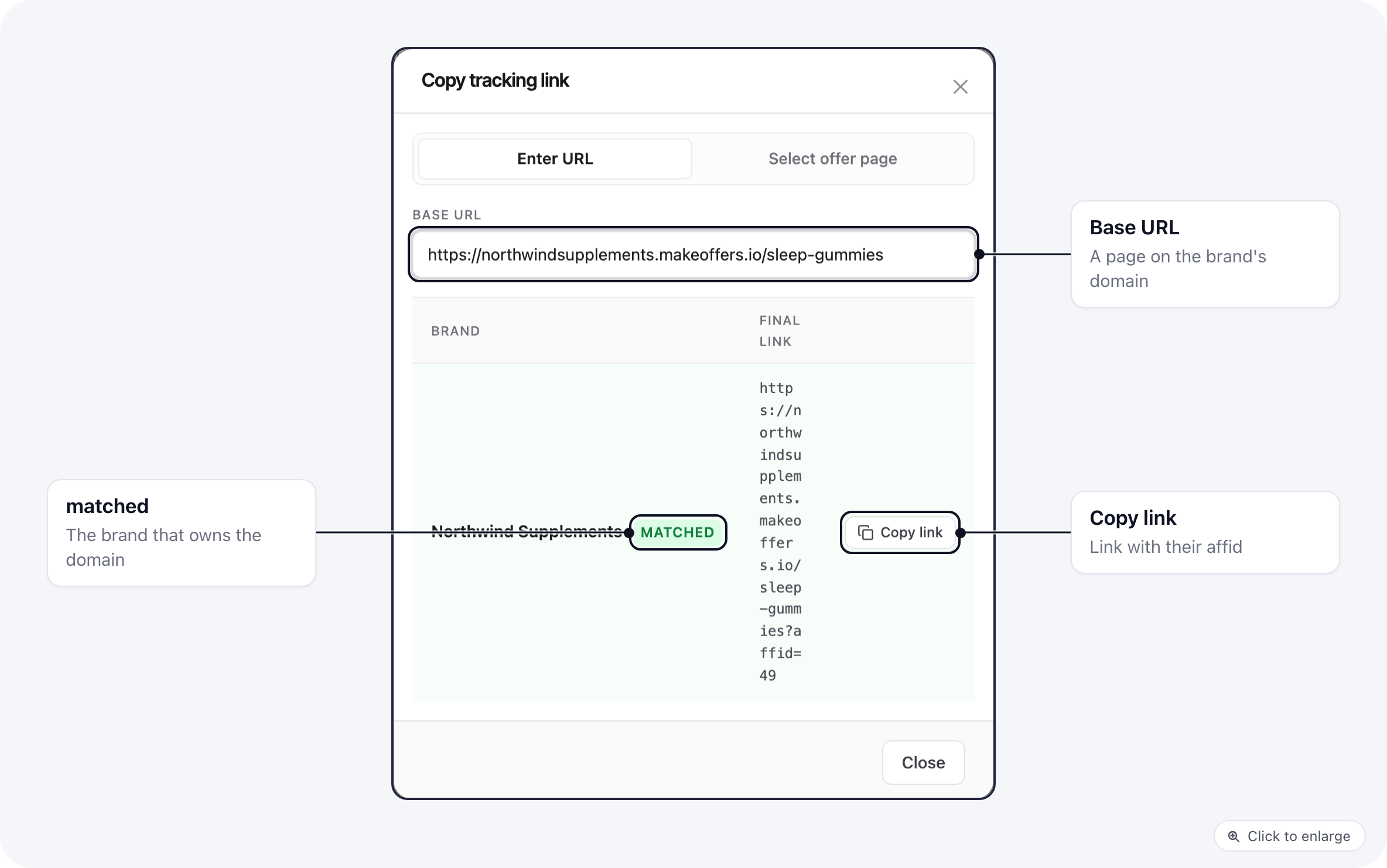Click into the Base URL input field
The width and height of the screenshot is (1387, 868).
click(693, 254)
